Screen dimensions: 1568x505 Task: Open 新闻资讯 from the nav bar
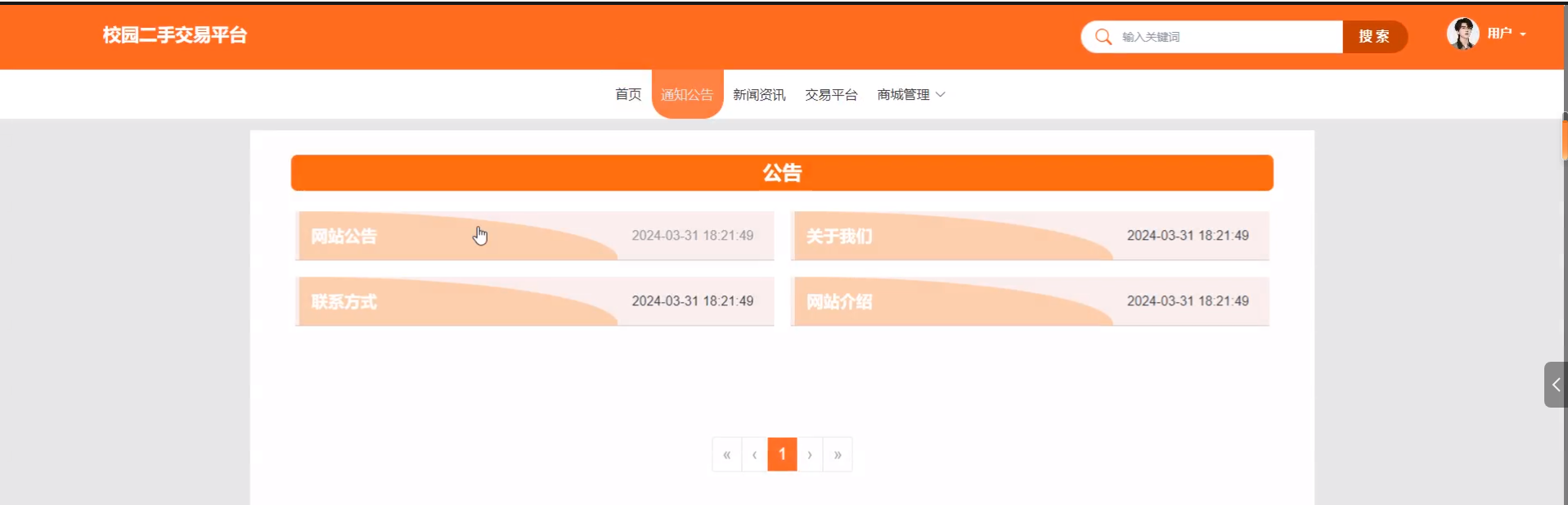759,95
